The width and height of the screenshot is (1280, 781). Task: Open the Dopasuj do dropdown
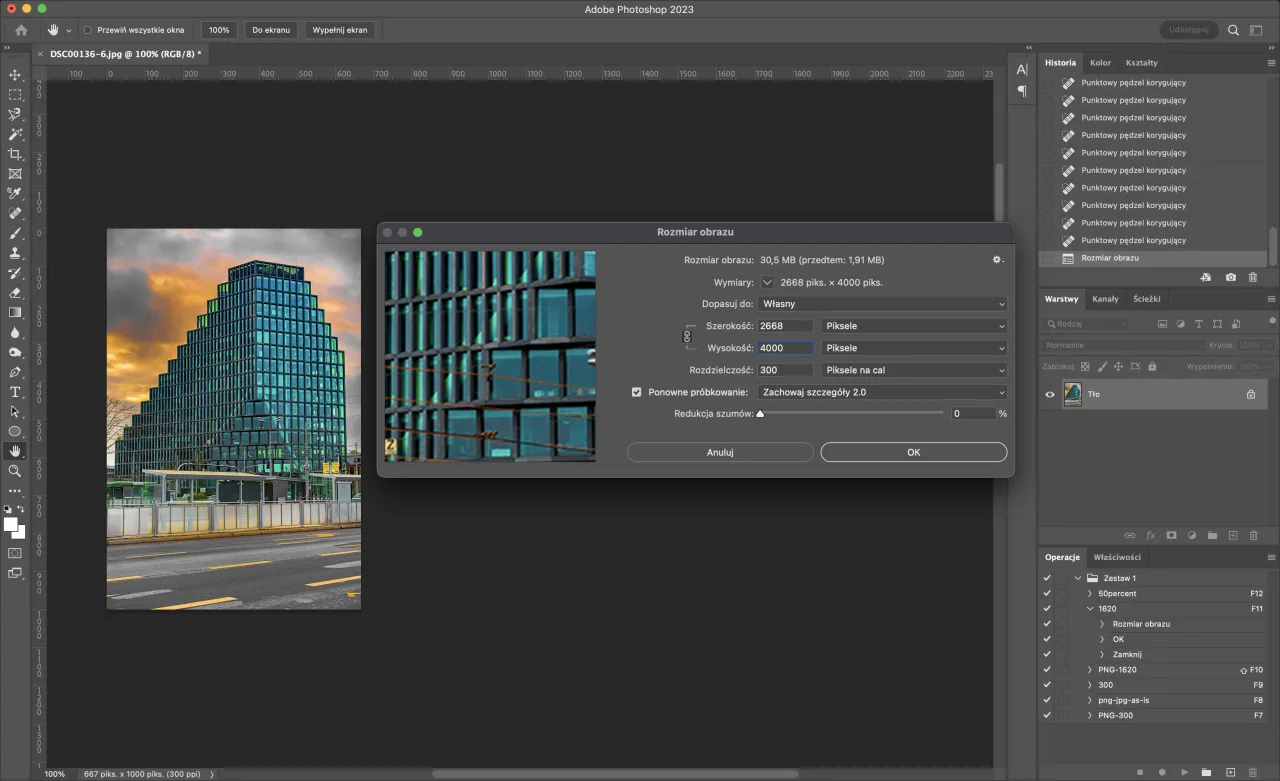click(x=882, y=304)
